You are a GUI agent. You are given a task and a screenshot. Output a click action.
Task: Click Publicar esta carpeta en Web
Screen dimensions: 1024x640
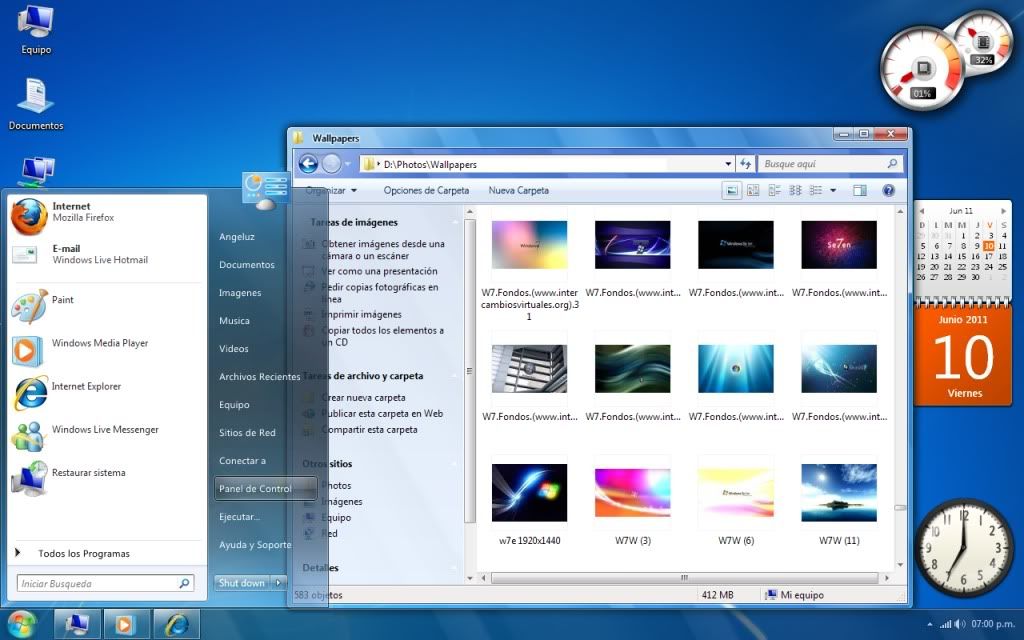pyautogui.click(x=382, y=413)
